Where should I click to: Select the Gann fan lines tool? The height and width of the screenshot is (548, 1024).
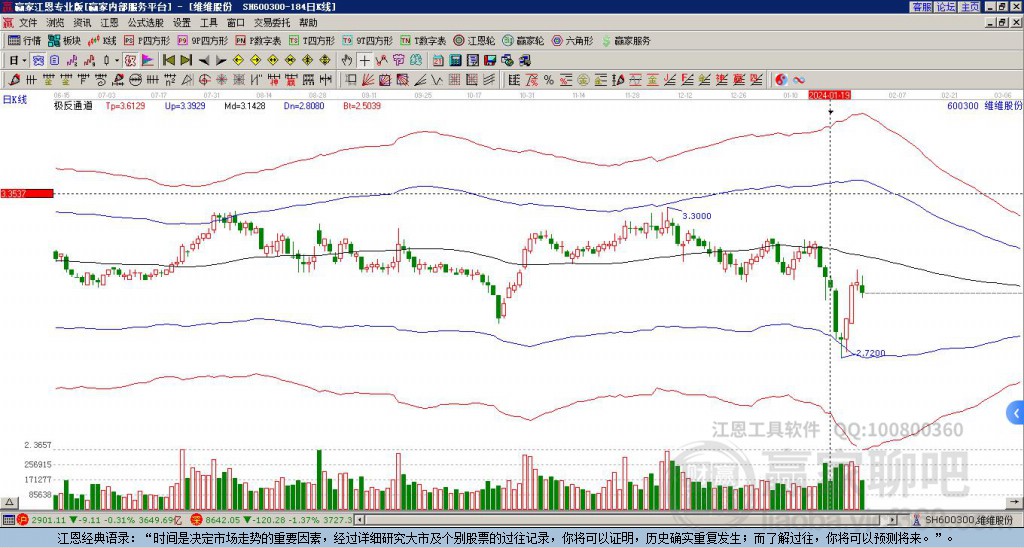(368, 80)
